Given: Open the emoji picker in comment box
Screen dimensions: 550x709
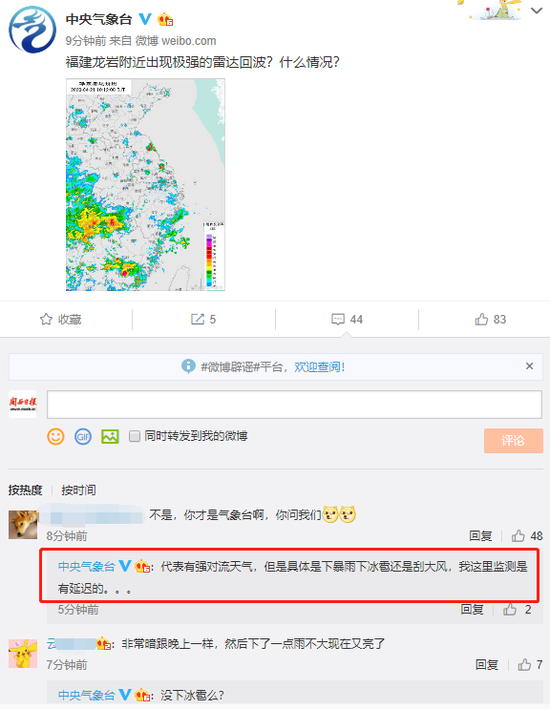Looking at the screenshot, I should tap(56, 436).
